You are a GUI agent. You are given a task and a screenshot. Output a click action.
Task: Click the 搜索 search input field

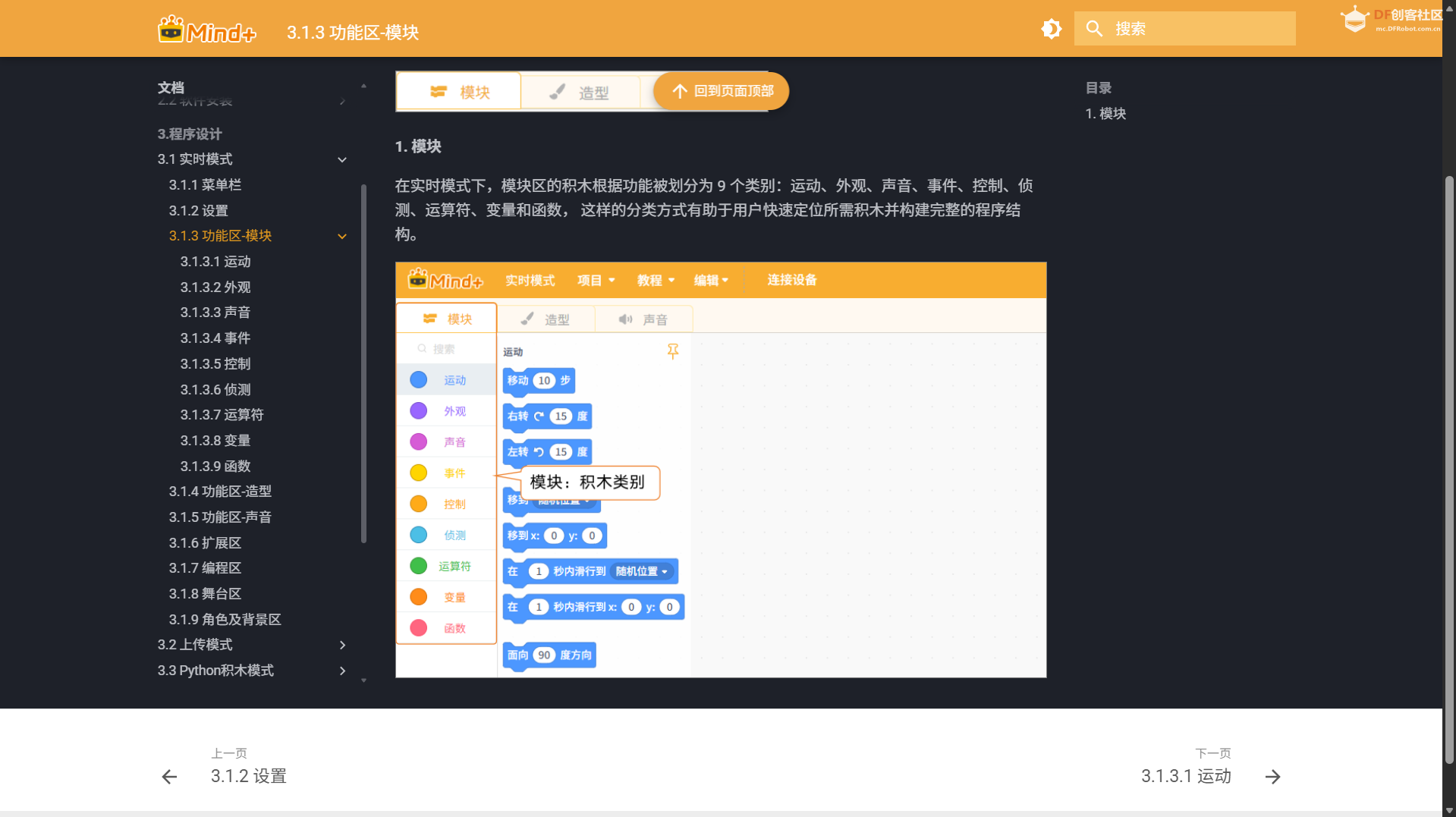pyautogui.click(x=1184, y=28)
